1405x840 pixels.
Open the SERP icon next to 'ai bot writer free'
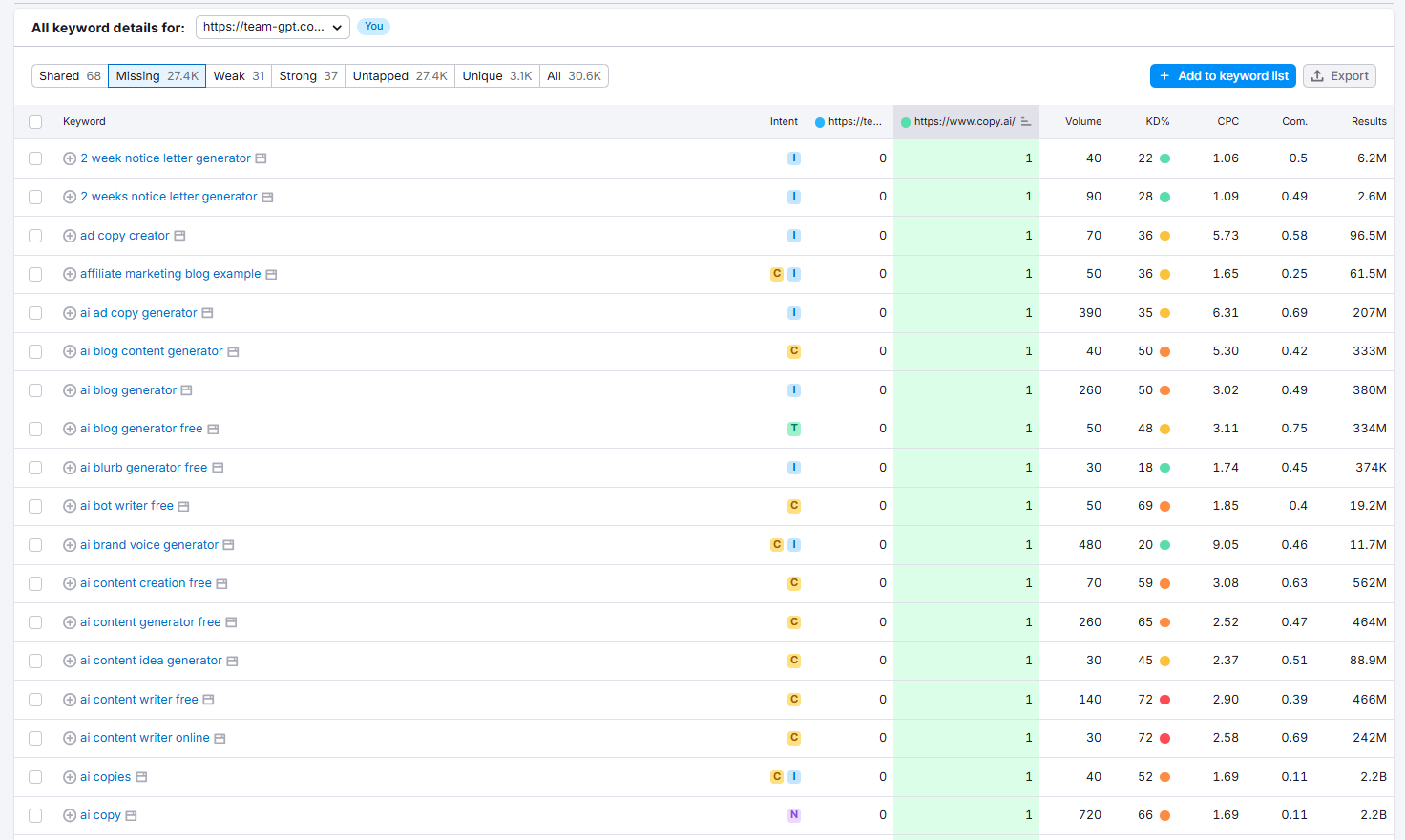click(x=183, y=506)
